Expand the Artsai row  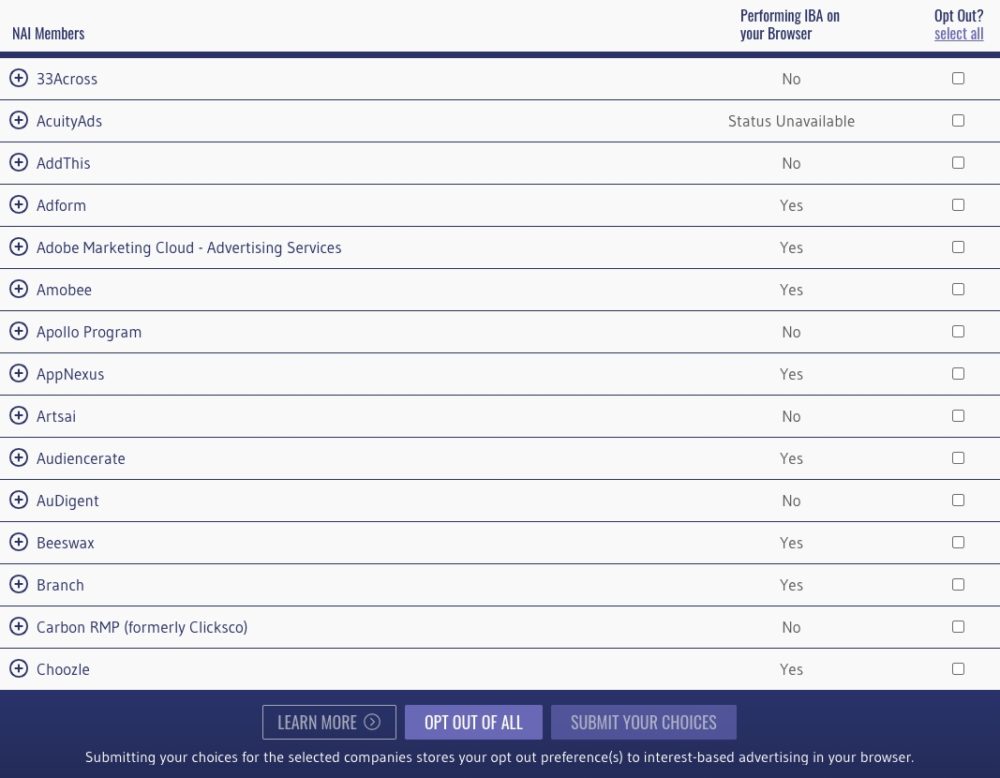(x=18, y=415)
